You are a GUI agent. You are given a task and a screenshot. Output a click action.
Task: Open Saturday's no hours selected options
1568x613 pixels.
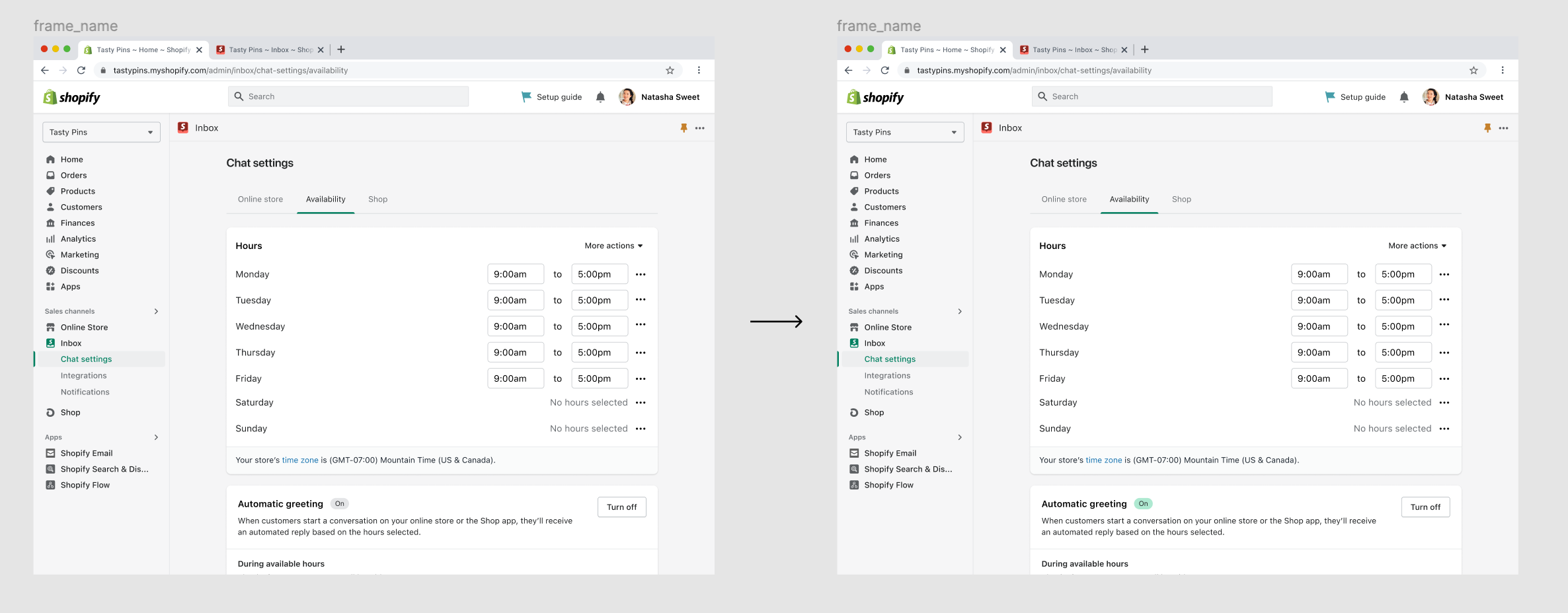click(640, 402)
